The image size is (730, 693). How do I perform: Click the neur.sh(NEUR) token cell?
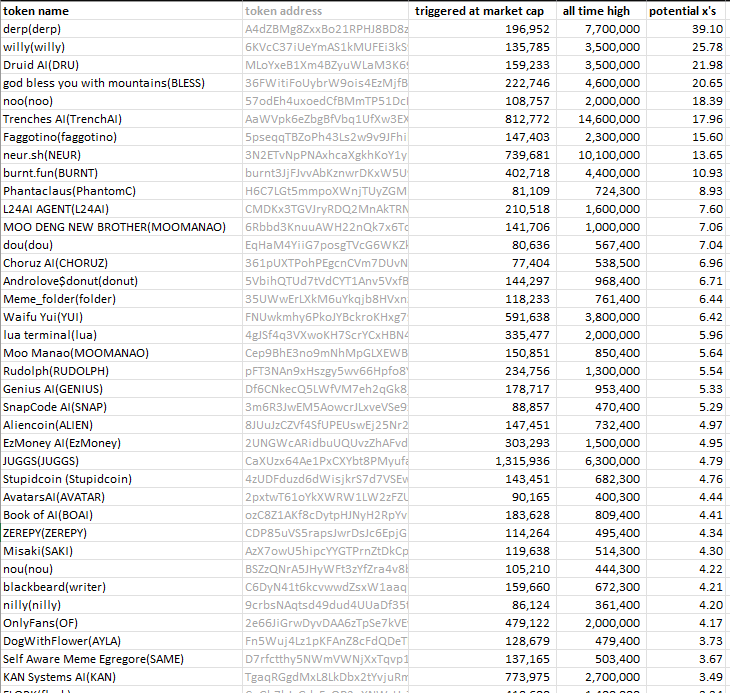coord(121,155)
